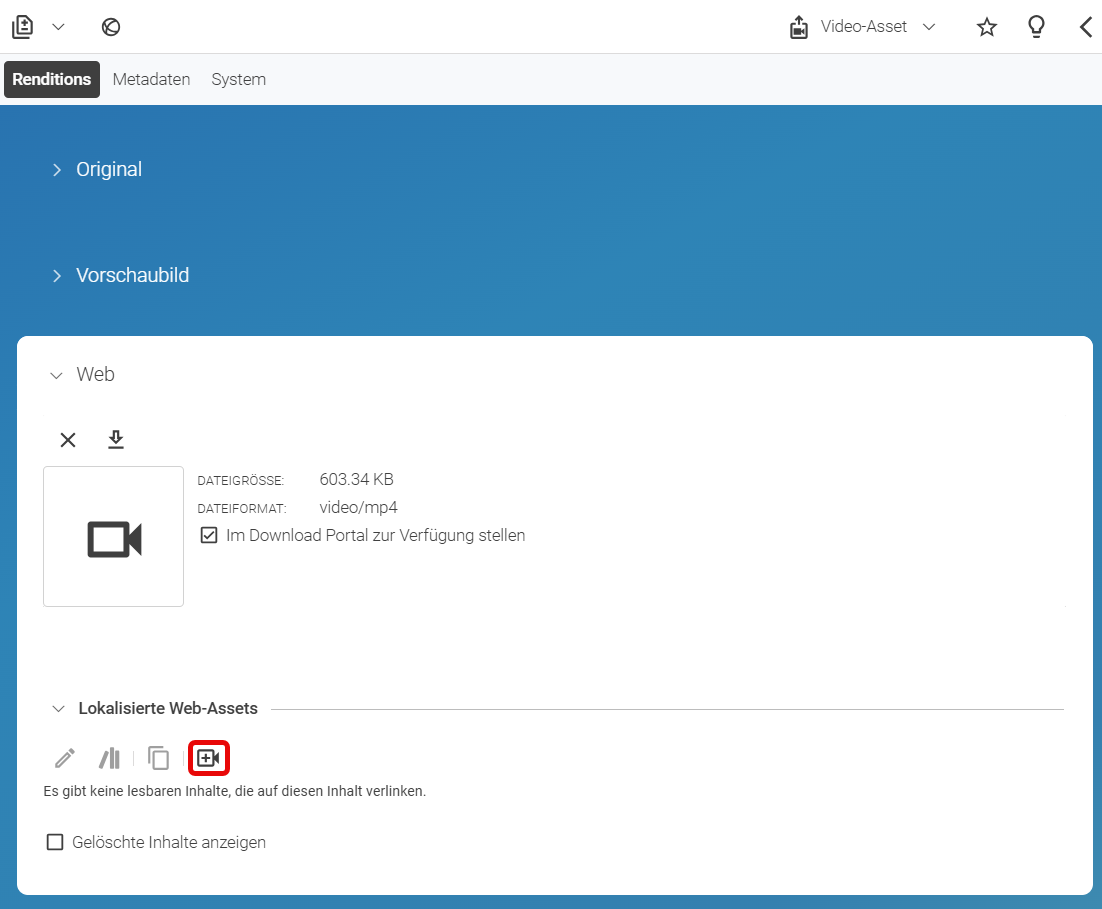The height and width of the screenshot is (909, 1102).
Task: Mark the asset as favorite with the star
Action: click(x=987, y=27)
